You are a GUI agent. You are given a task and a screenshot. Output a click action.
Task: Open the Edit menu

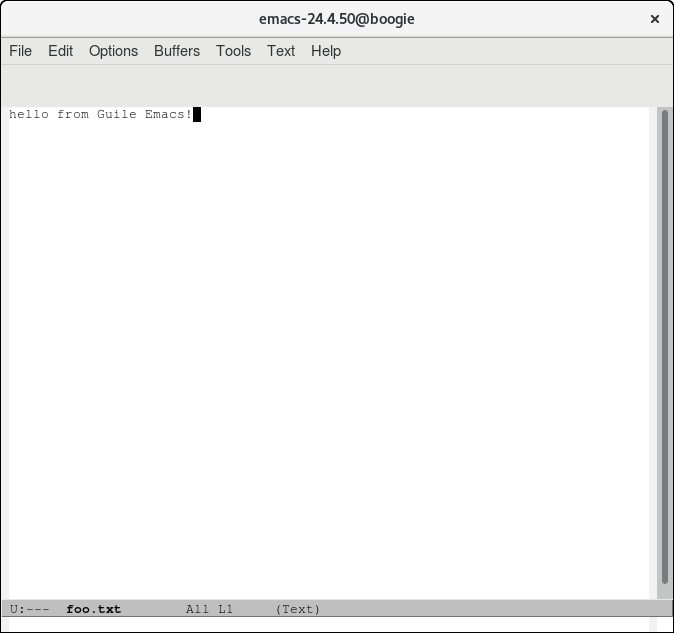point(61,51)
